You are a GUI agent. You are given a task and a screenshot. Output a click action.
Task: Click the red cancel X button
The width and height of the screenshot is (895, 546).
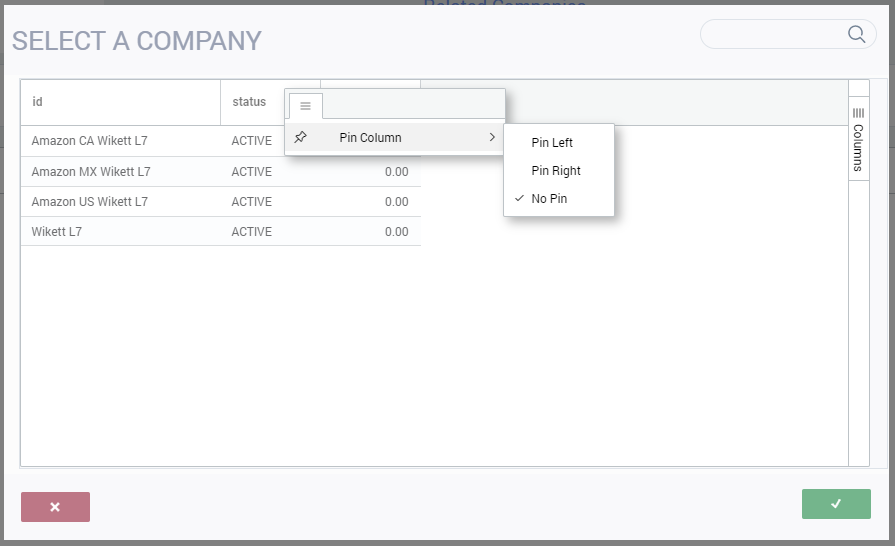(x=55, y=507)
